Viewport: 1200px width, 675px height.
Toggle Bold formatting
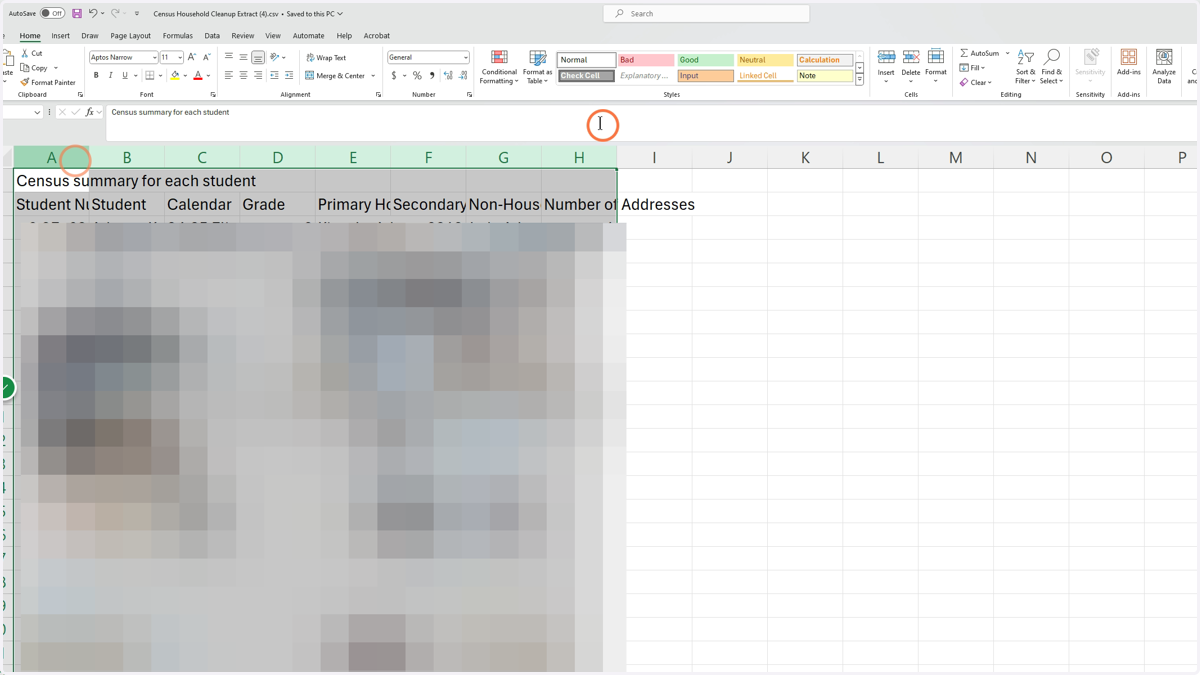click(96, 75)
